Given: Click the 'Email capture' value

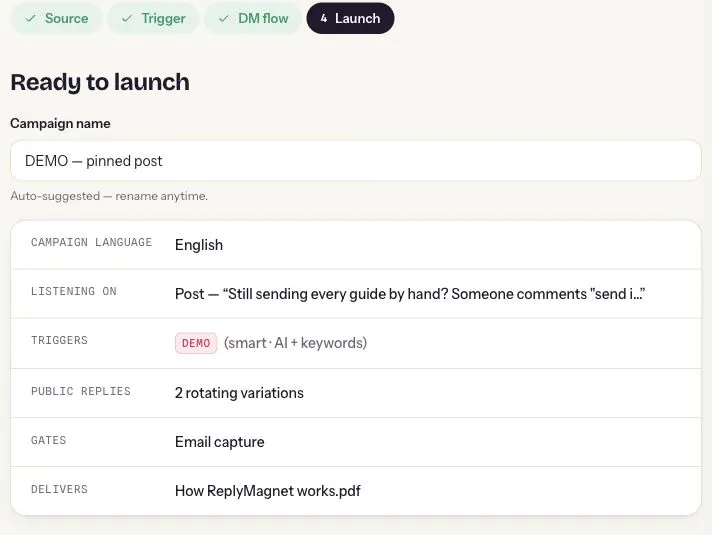Looking at the screenshot, I should click(219, 442).
